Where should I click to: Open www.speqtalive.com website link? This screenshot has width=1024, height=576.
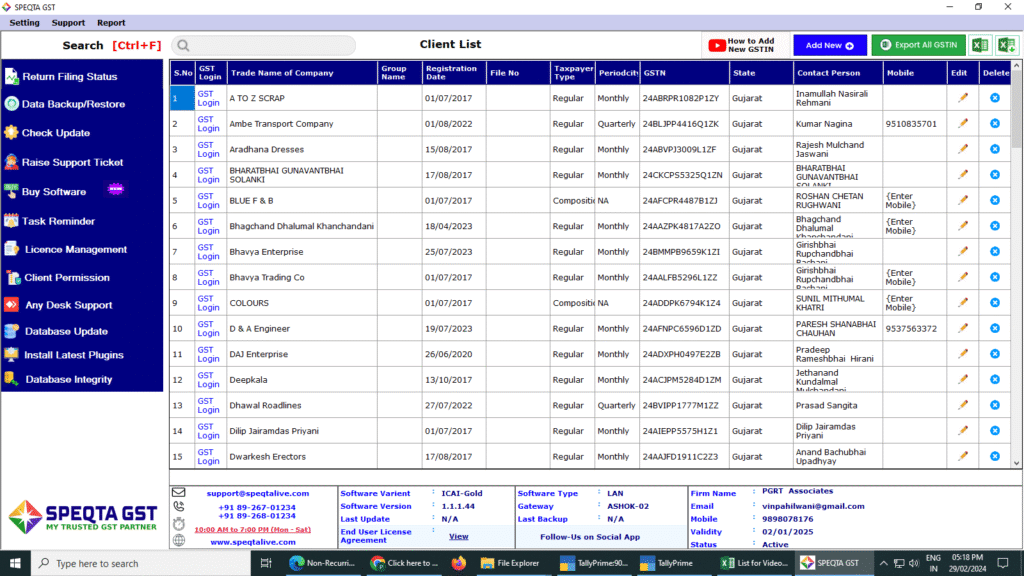[253, 542]
